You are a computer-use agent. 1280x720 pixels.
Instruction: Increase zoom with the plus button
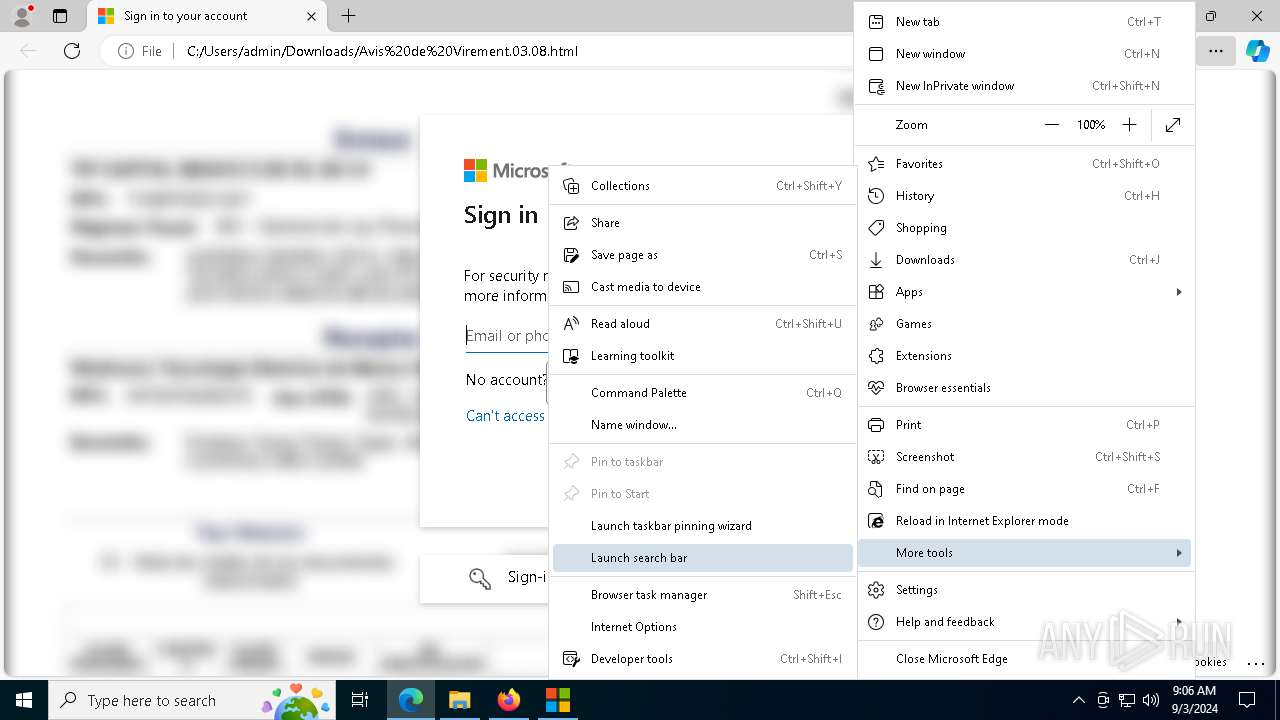[x=1129, y=125]
